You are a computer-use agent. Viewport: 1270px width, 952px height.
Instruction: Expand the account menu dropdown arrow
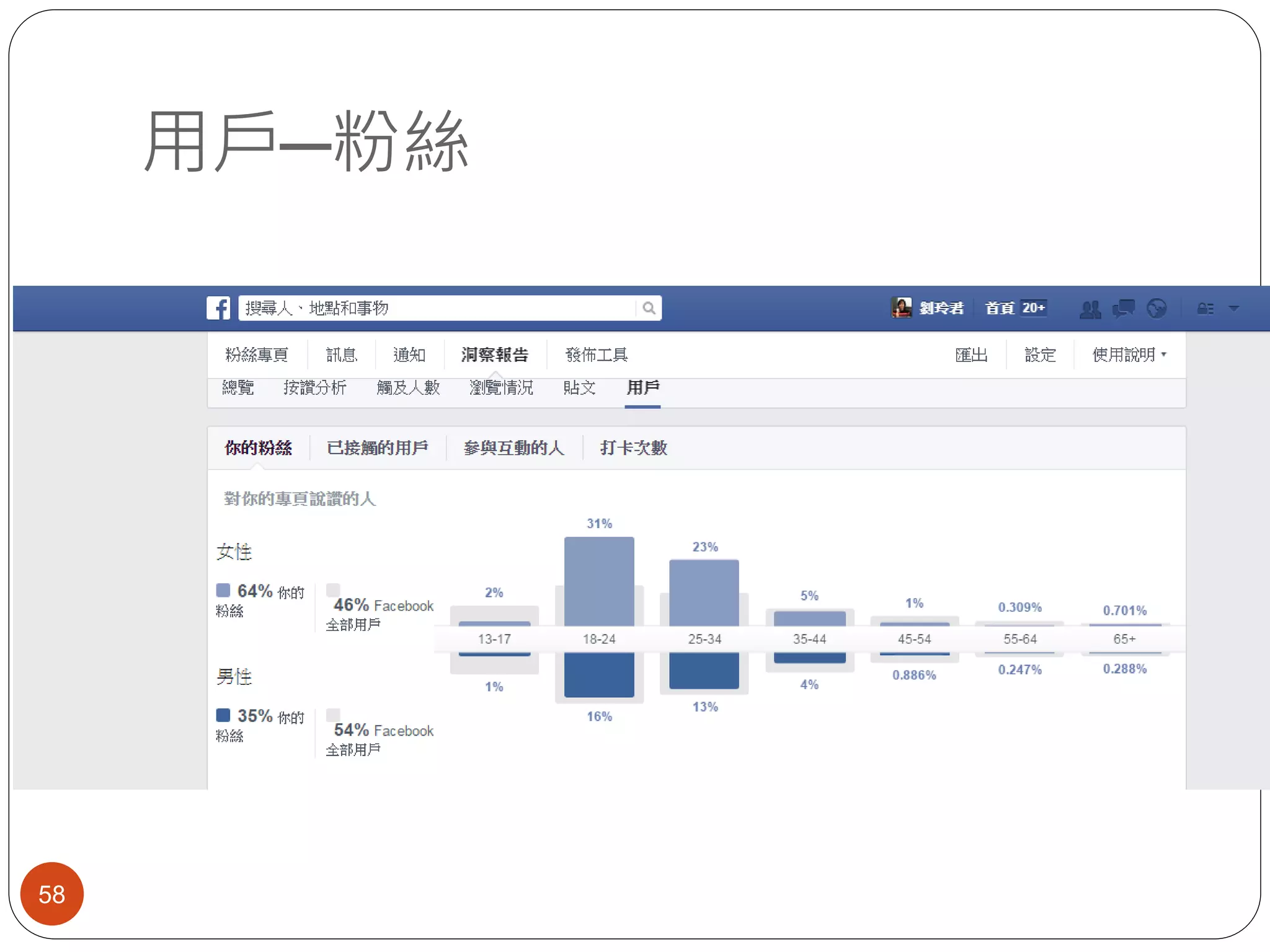1234,308
